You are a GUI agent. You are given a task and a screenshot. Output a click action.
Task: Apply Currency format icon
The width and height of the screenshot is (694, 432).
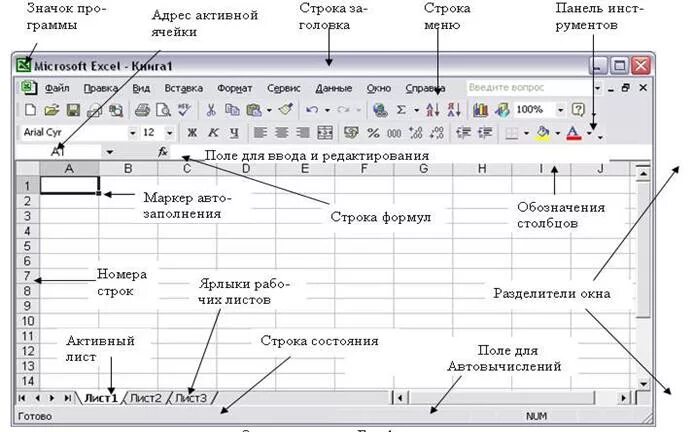351,132
